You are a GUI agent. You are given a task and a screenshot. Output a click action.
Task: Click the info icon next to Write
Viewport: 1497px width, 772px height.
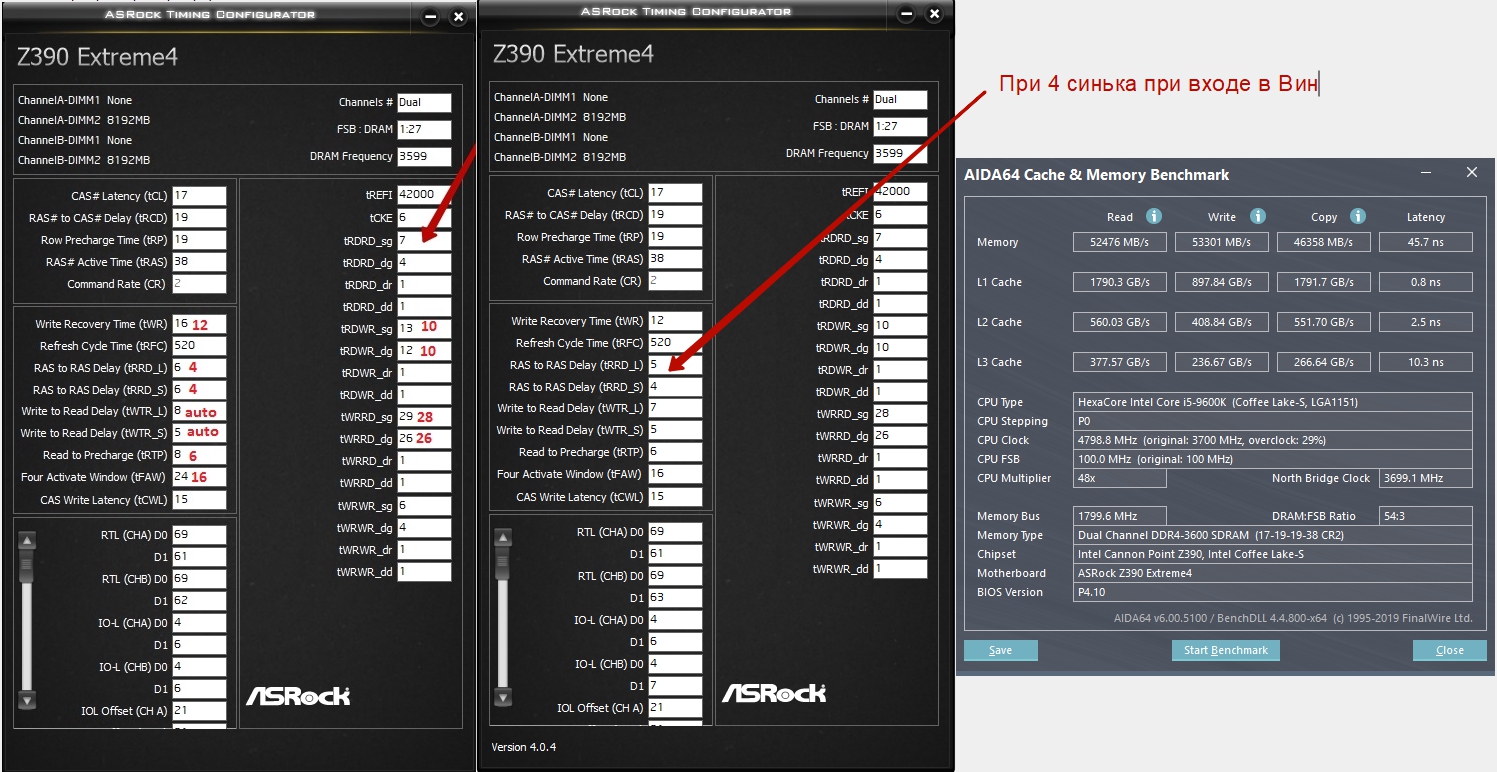coord(1258,216)
